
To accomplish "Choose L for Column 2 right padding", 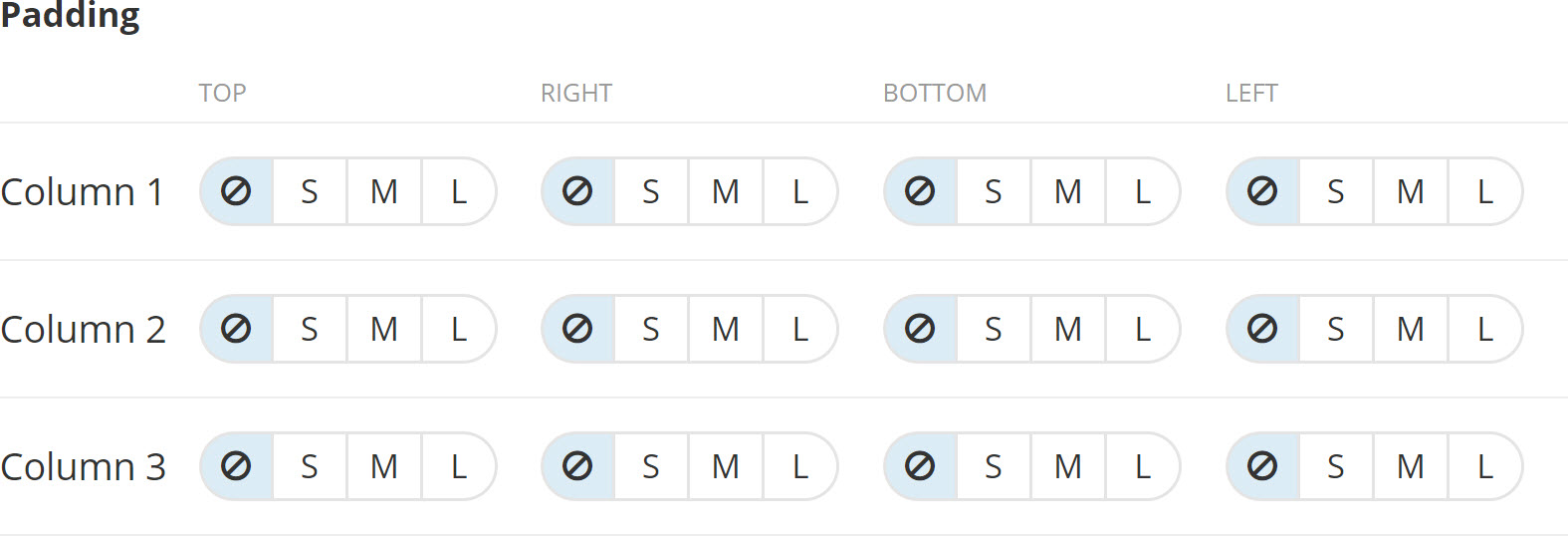I will (799, 329).
